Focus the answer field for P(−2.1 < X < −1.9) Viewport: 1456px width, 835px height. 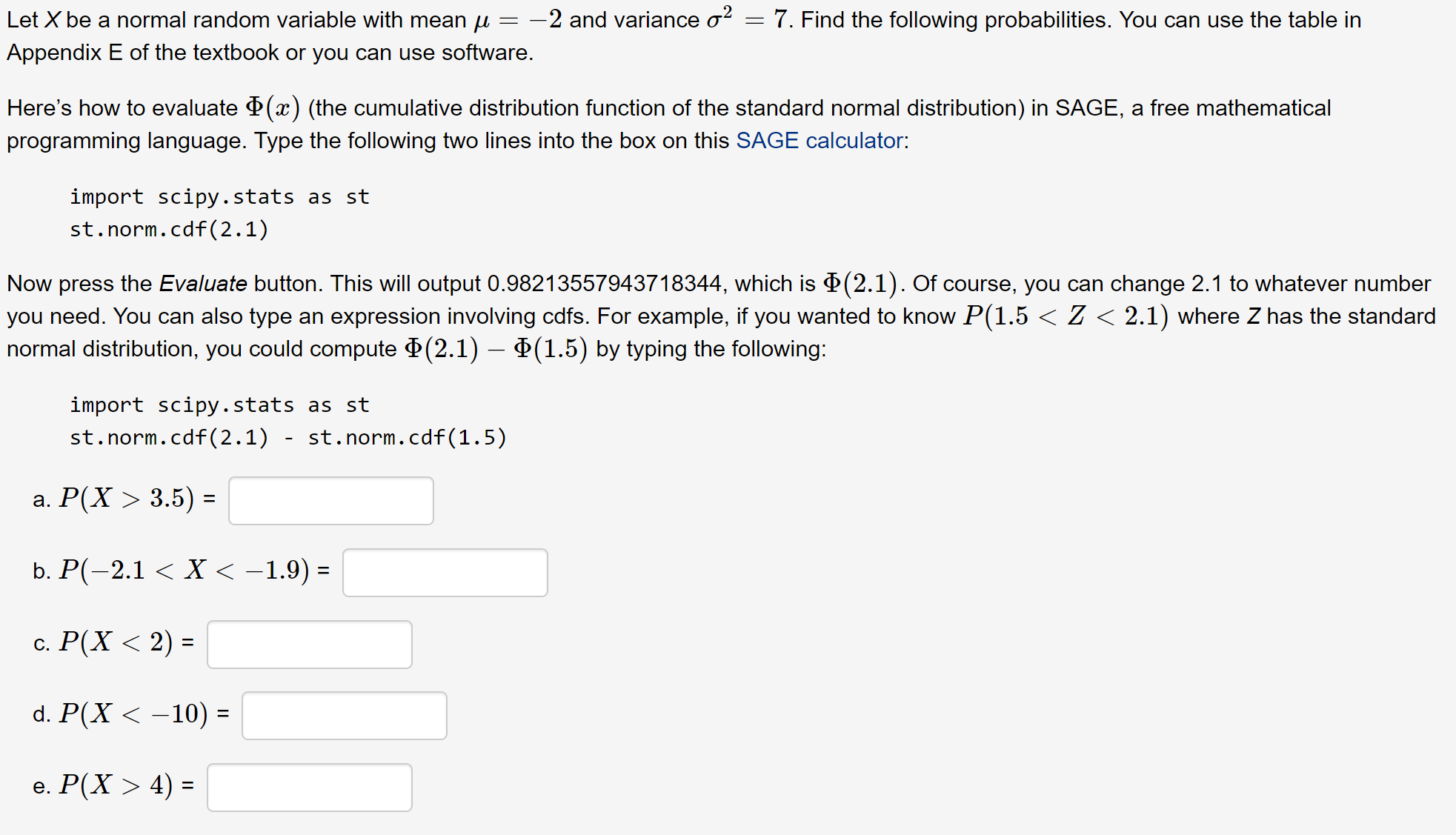445,573
